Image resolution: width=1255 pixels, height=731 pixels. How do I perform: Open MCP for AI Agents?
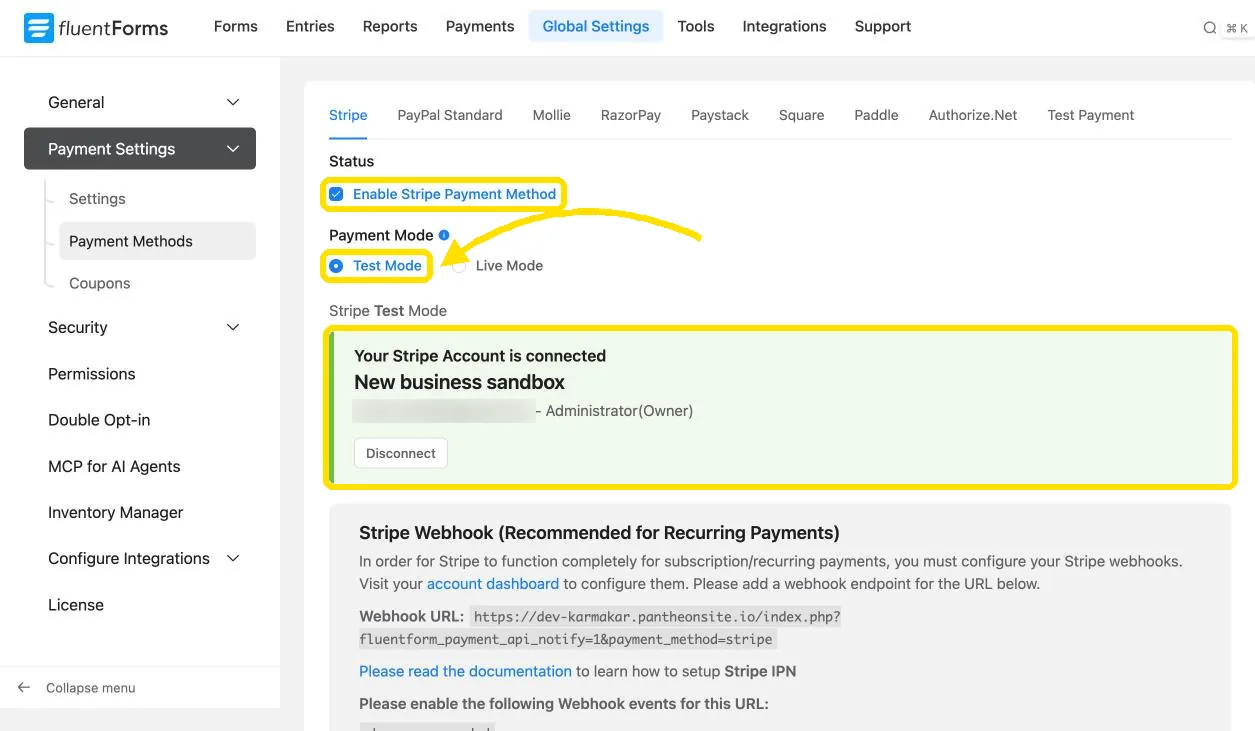click(114, 466)
